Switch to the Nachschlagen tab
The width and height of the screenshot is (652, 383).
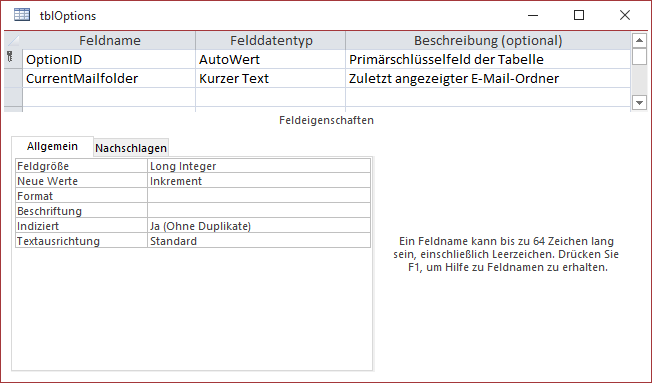coord(131,148)
